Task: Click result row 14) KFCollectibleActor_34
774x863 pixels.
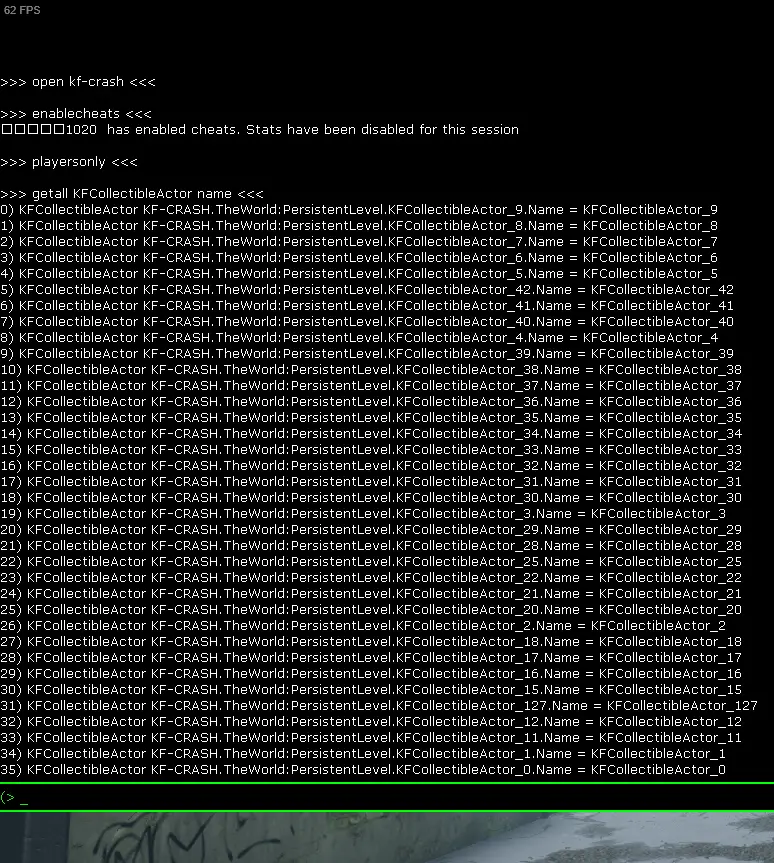Action: click(x=371, y=433)
